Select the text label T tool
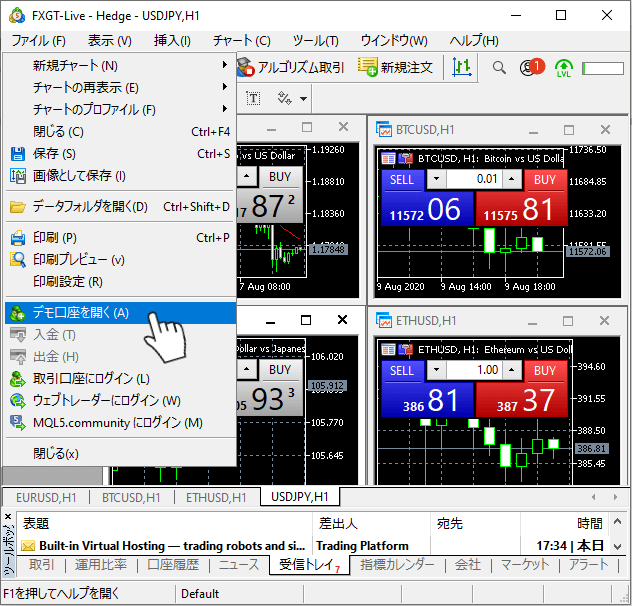Screen dimensions: 632x606 coord(253,98)
